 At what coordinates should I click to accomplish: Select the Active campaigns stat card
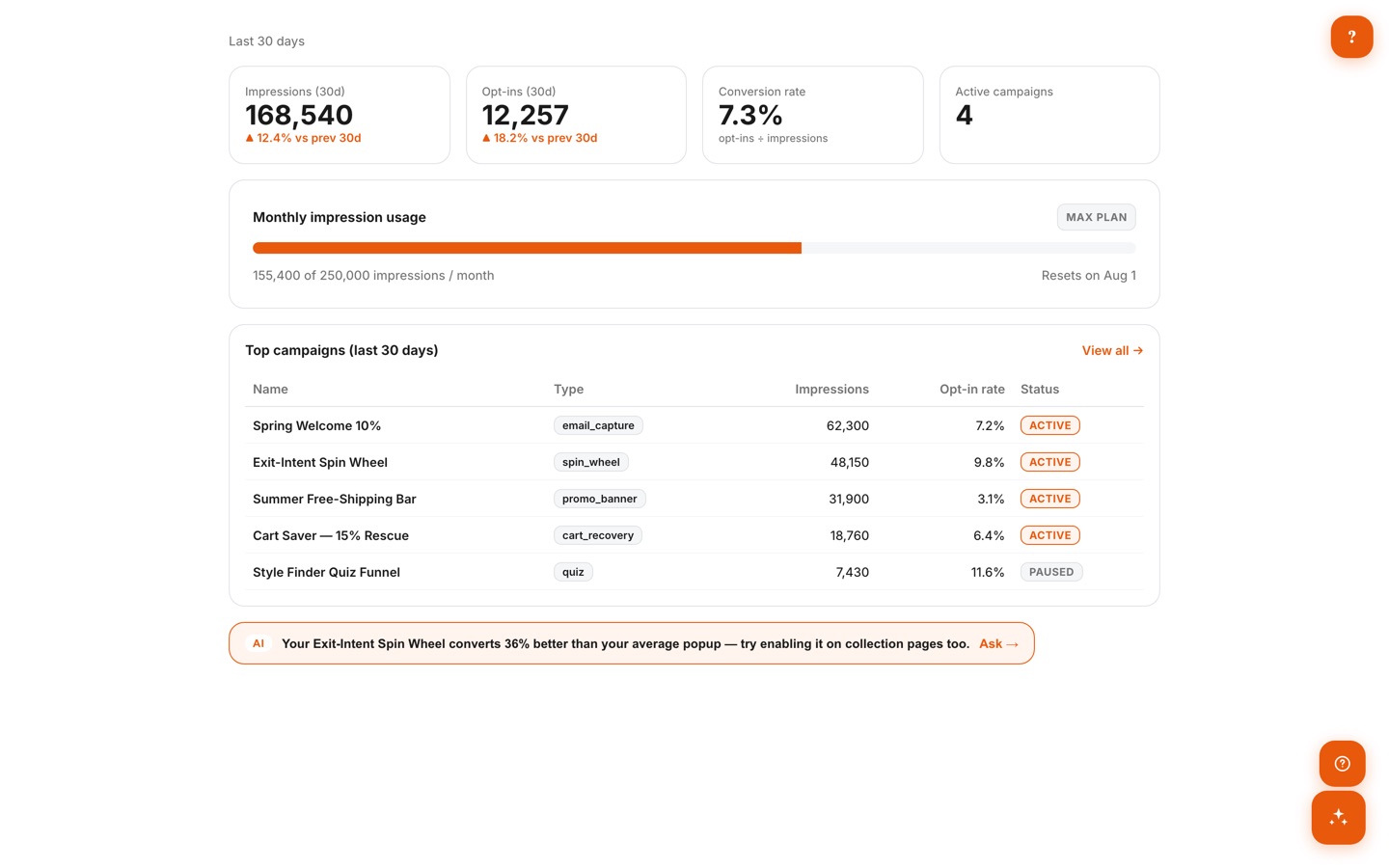click(1049, 115)
